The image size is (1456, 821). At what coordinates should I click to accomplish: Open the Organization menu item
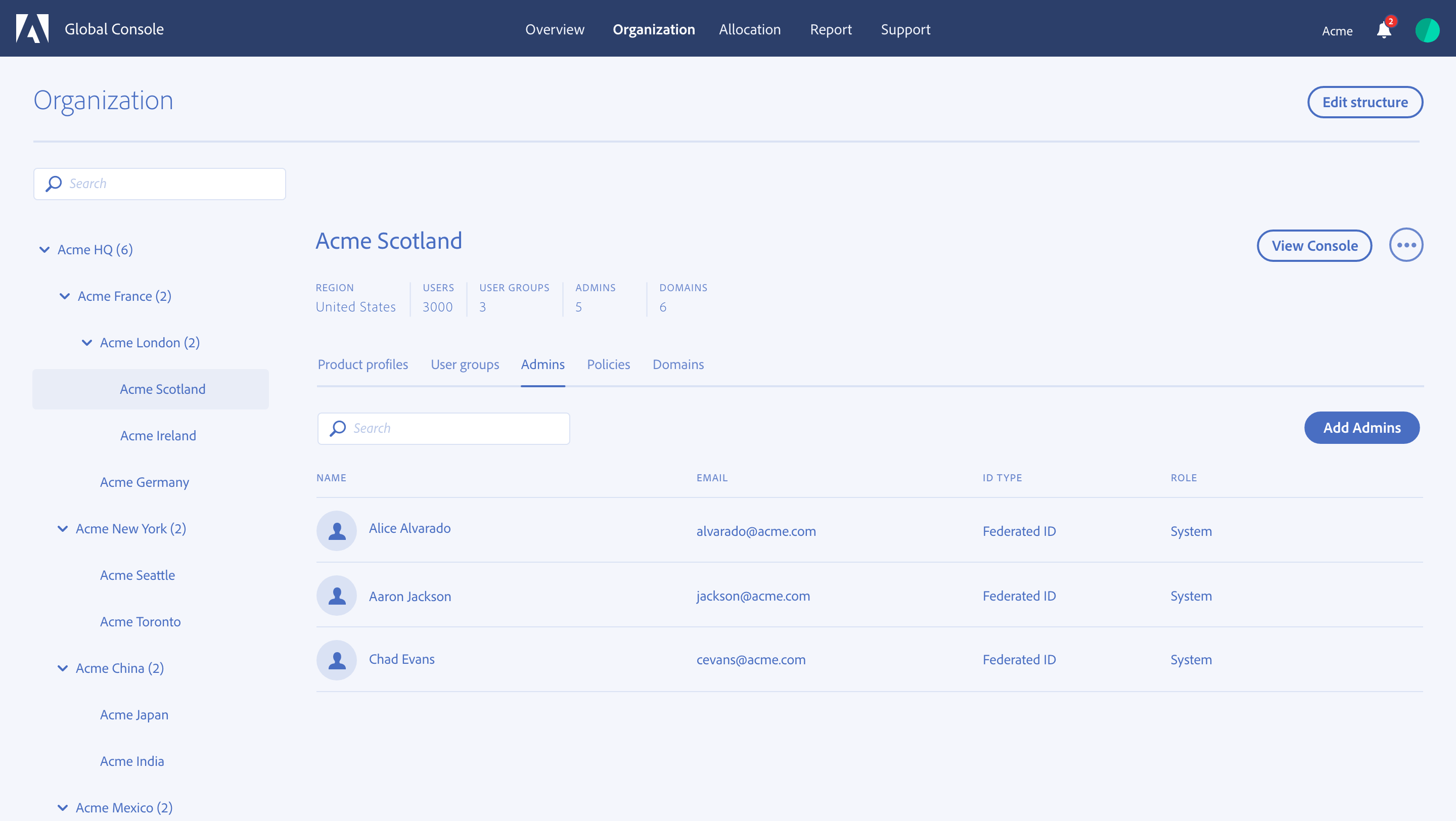653,29
